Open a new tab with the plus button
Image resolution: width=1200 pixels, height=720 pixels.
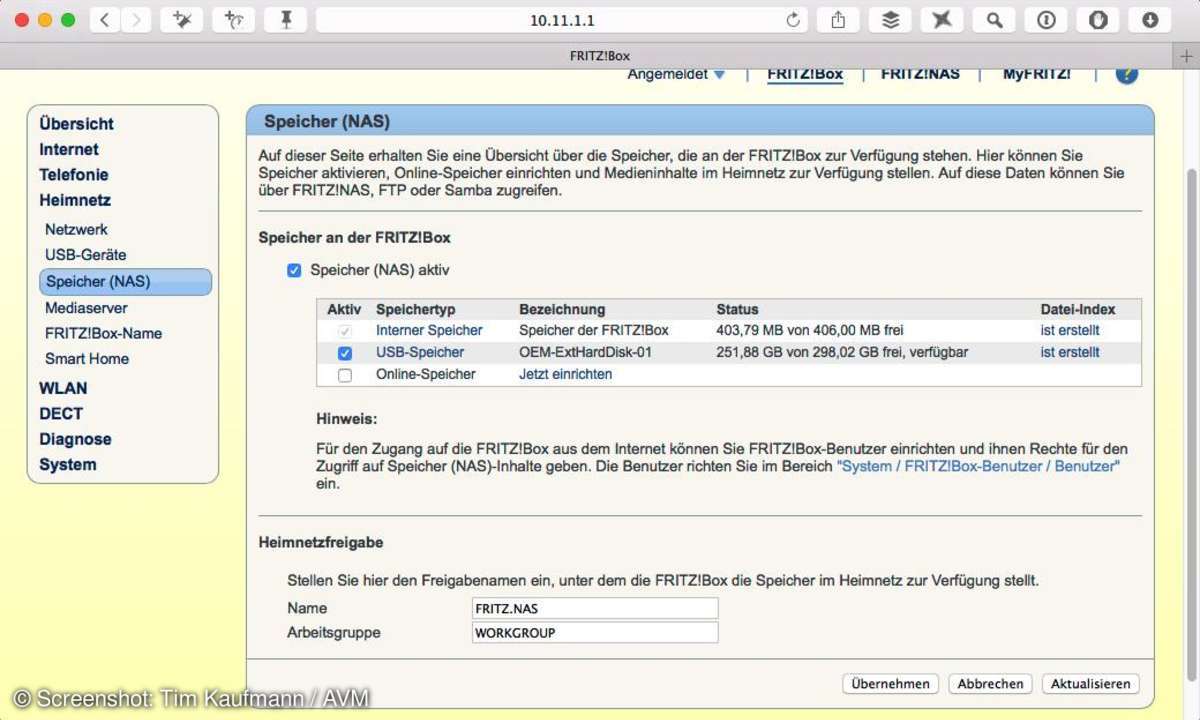click(1187, 56)
